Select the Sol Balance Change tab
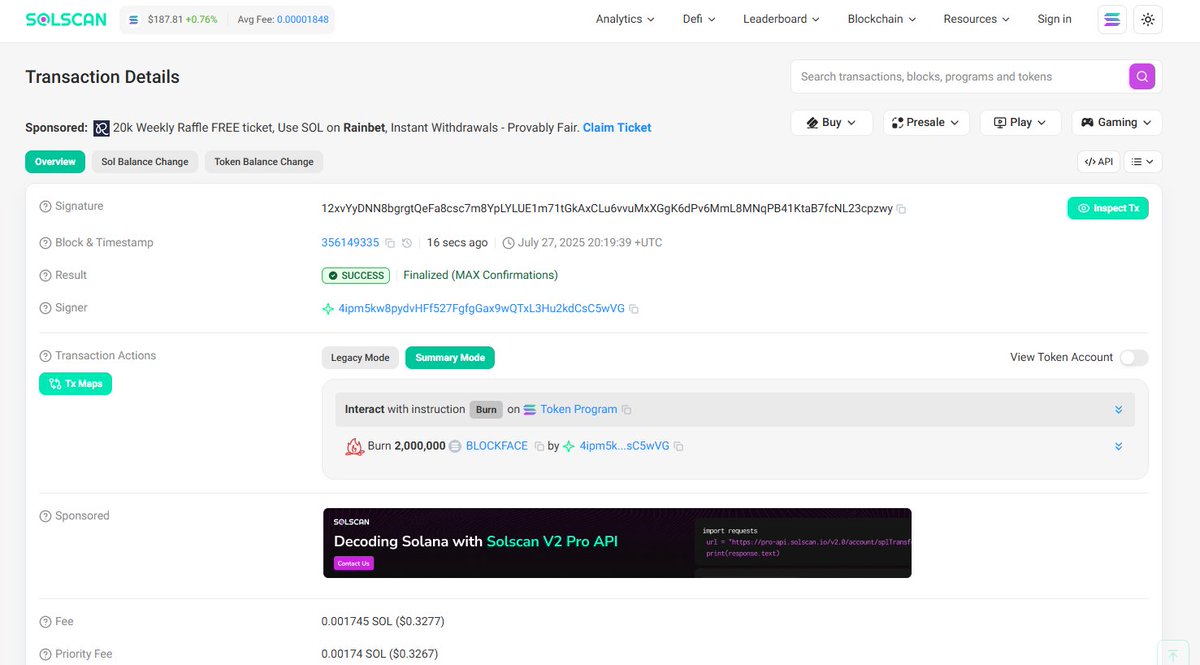Viewport: 1200px width, 665px height. tap(144, 161)
